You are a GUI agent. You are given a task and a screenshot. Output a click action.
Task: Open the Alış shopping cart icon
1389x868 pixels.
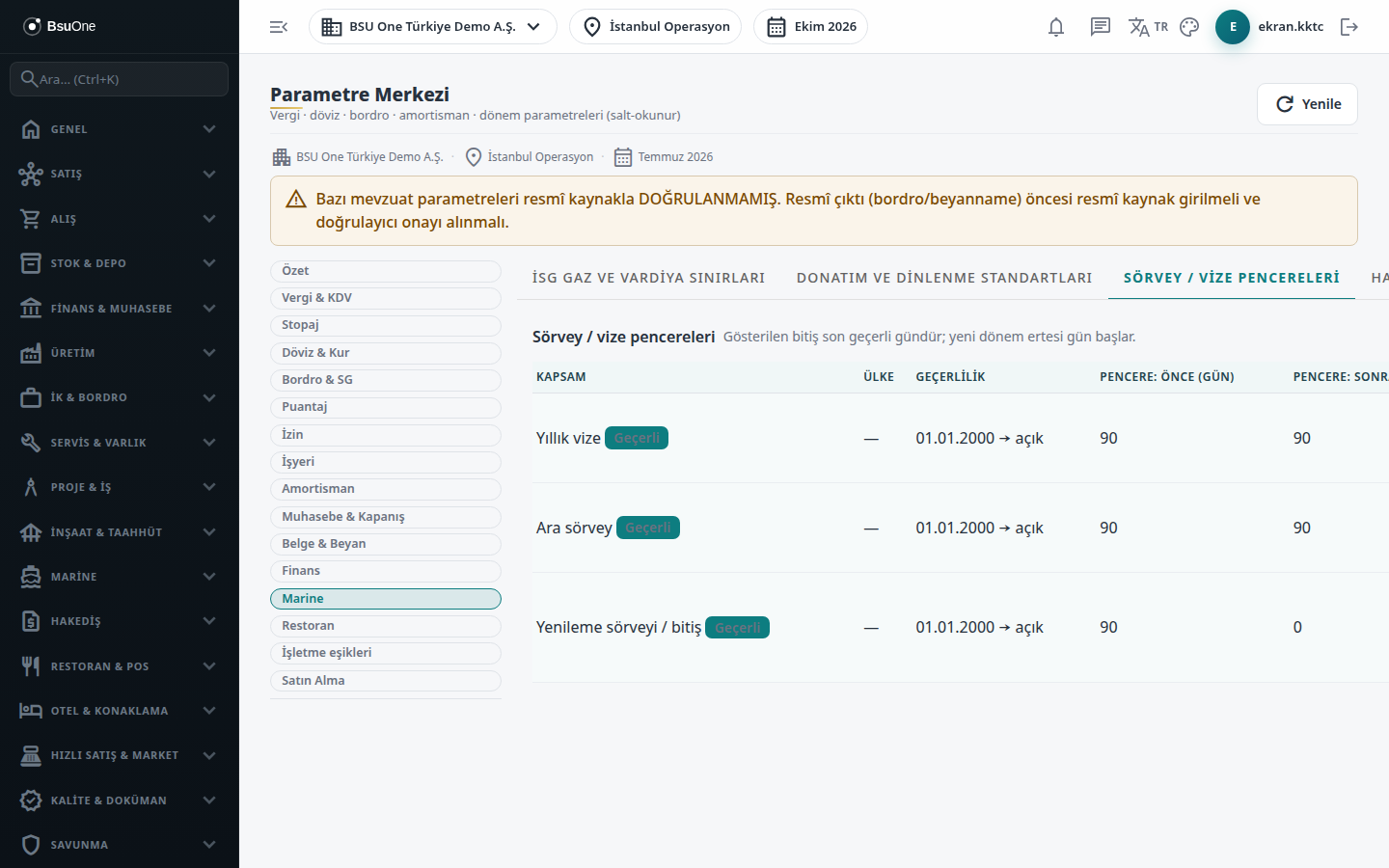[31, 219]
